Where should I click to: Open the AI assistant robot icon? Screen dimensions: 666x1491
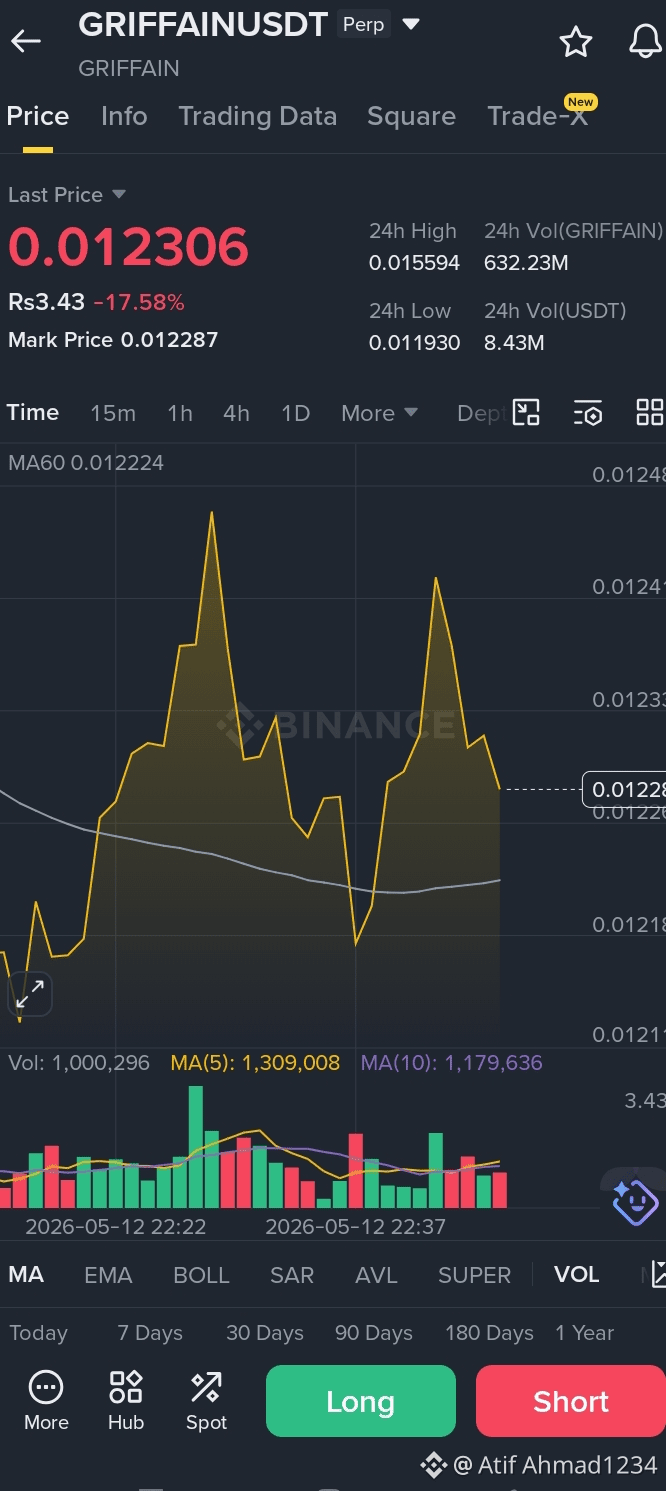[635, 1201]
